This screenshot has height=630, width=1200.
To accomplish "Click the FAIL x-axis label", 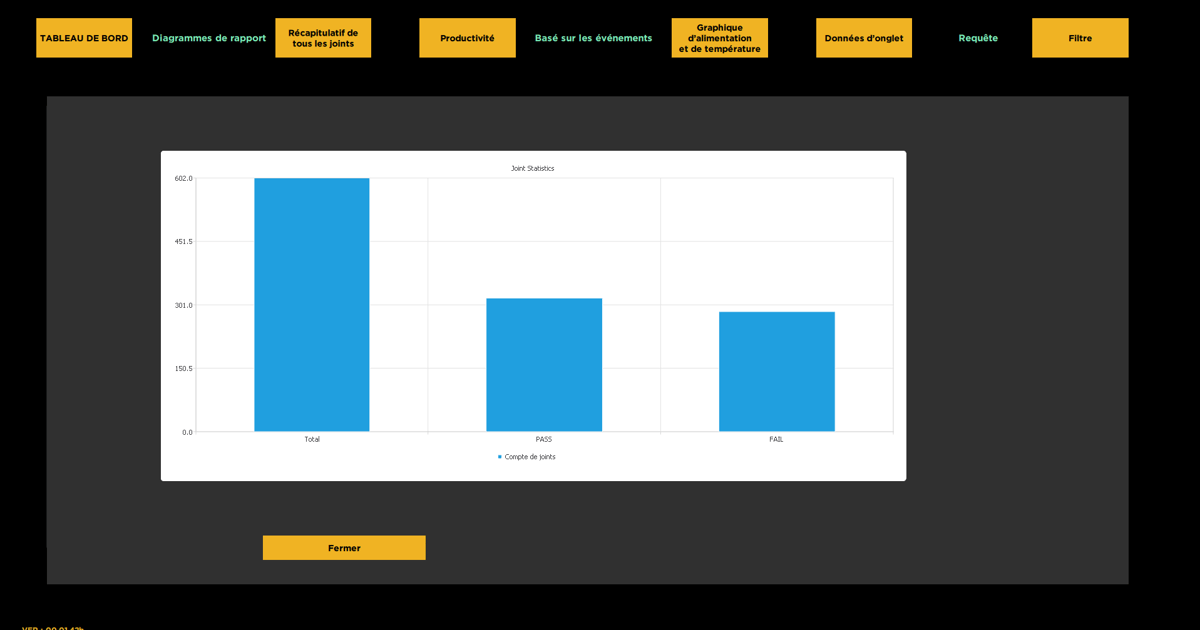I will tap(776, 440).
